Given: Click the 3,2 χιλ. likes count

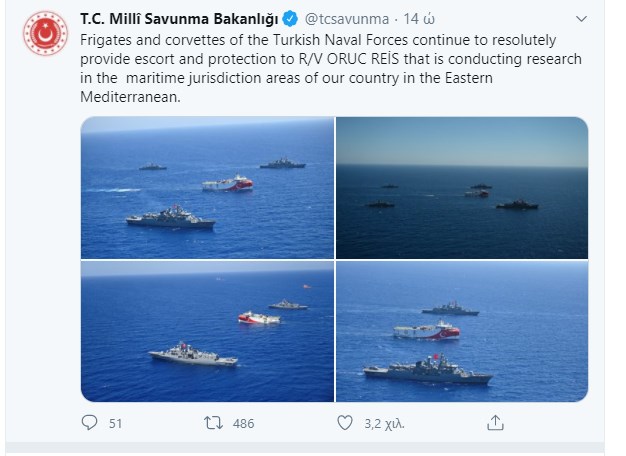Looking at the screenshot, I should (381, 423).
